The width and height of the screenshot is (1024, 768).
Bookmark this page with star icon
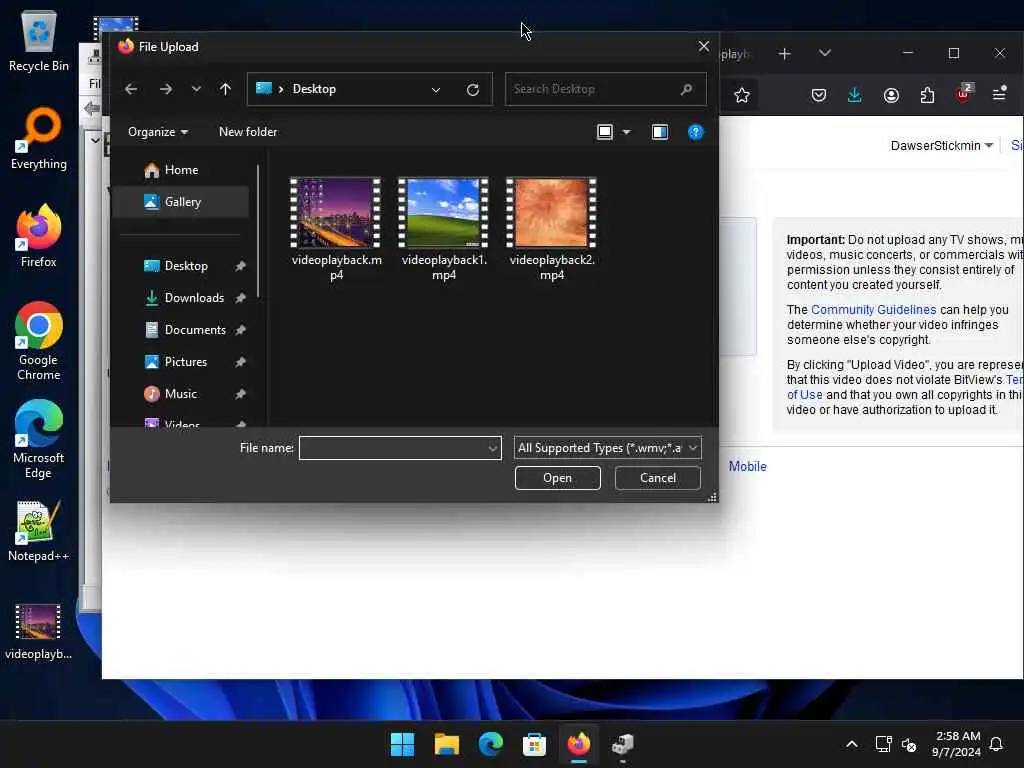point(741,95)
